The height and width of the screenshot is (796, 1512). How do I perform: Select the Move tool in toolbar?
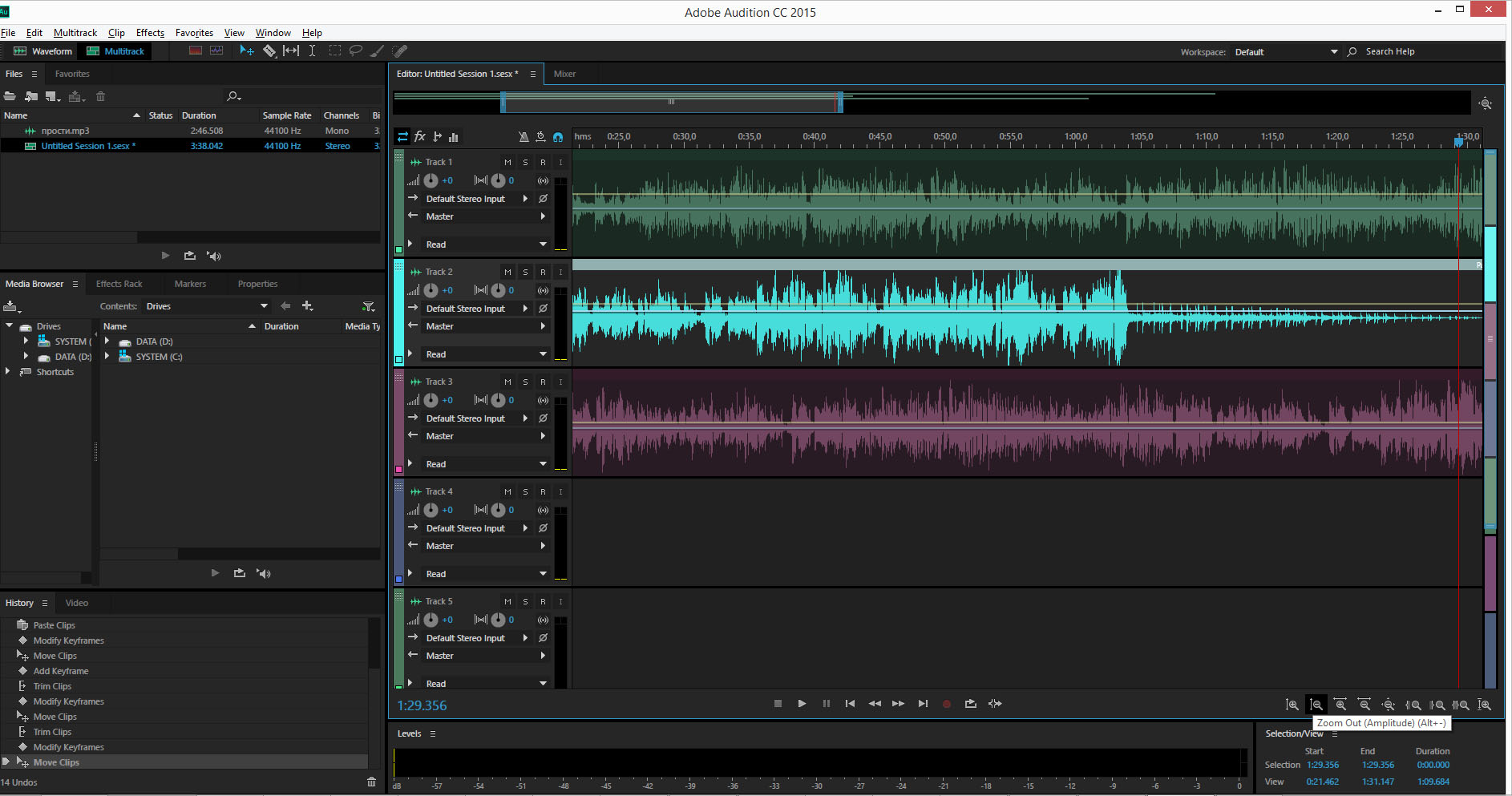(x=247, y=51)
